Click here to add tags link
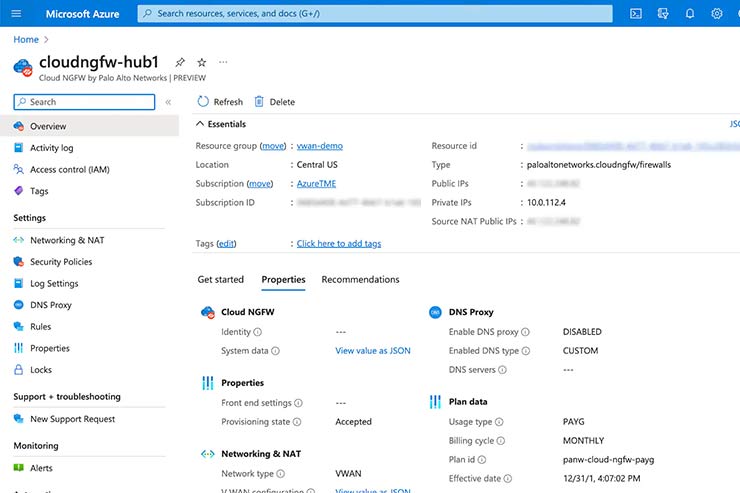 (338, 244)
